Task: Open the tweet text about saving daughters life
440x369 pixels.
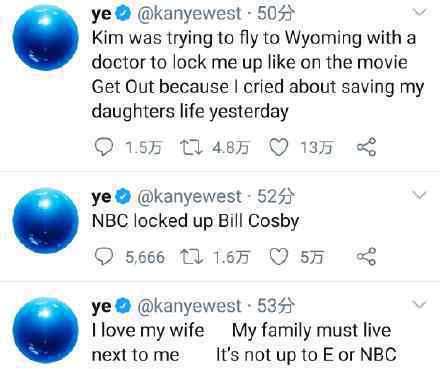Action: 258,75
